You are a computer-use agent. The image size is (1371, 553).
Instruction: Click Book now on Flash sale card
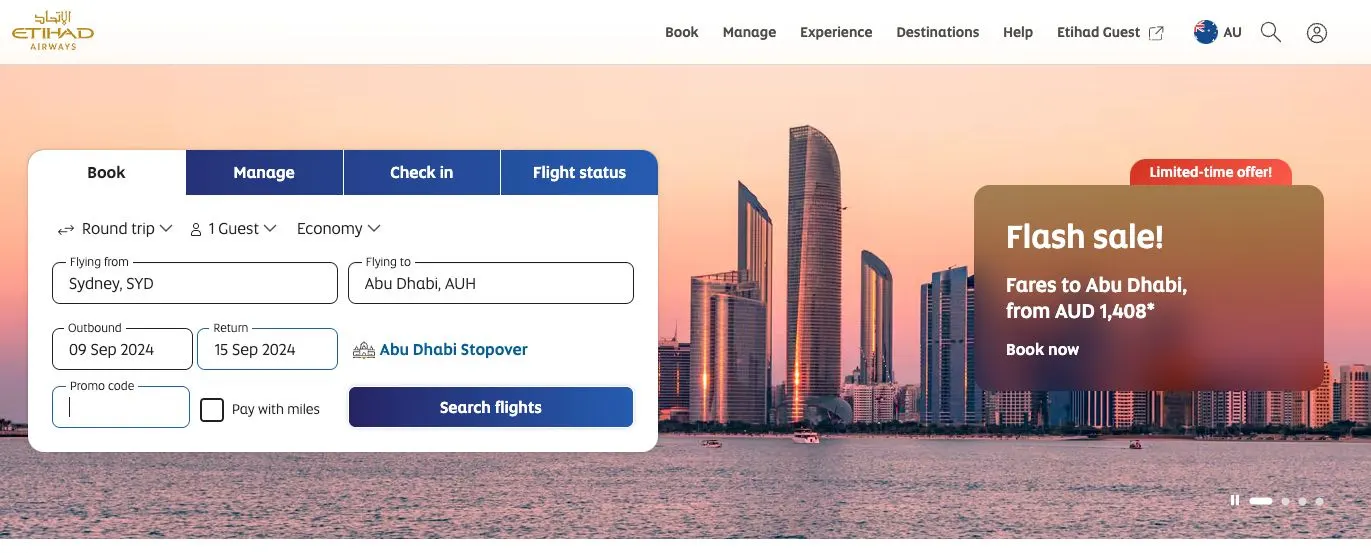point(1042,349)
